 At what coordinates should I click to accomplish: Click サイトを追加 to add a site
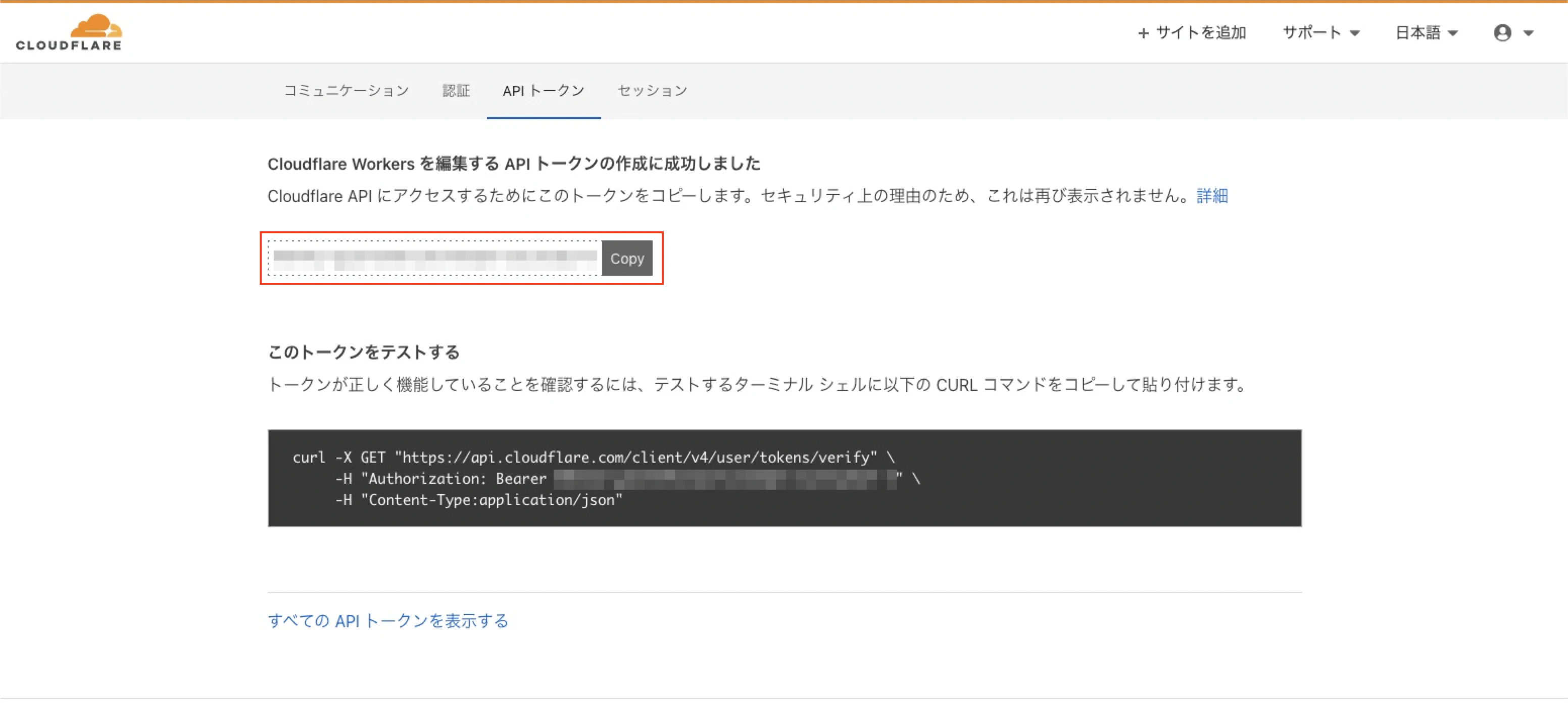tap(1191, 33)
